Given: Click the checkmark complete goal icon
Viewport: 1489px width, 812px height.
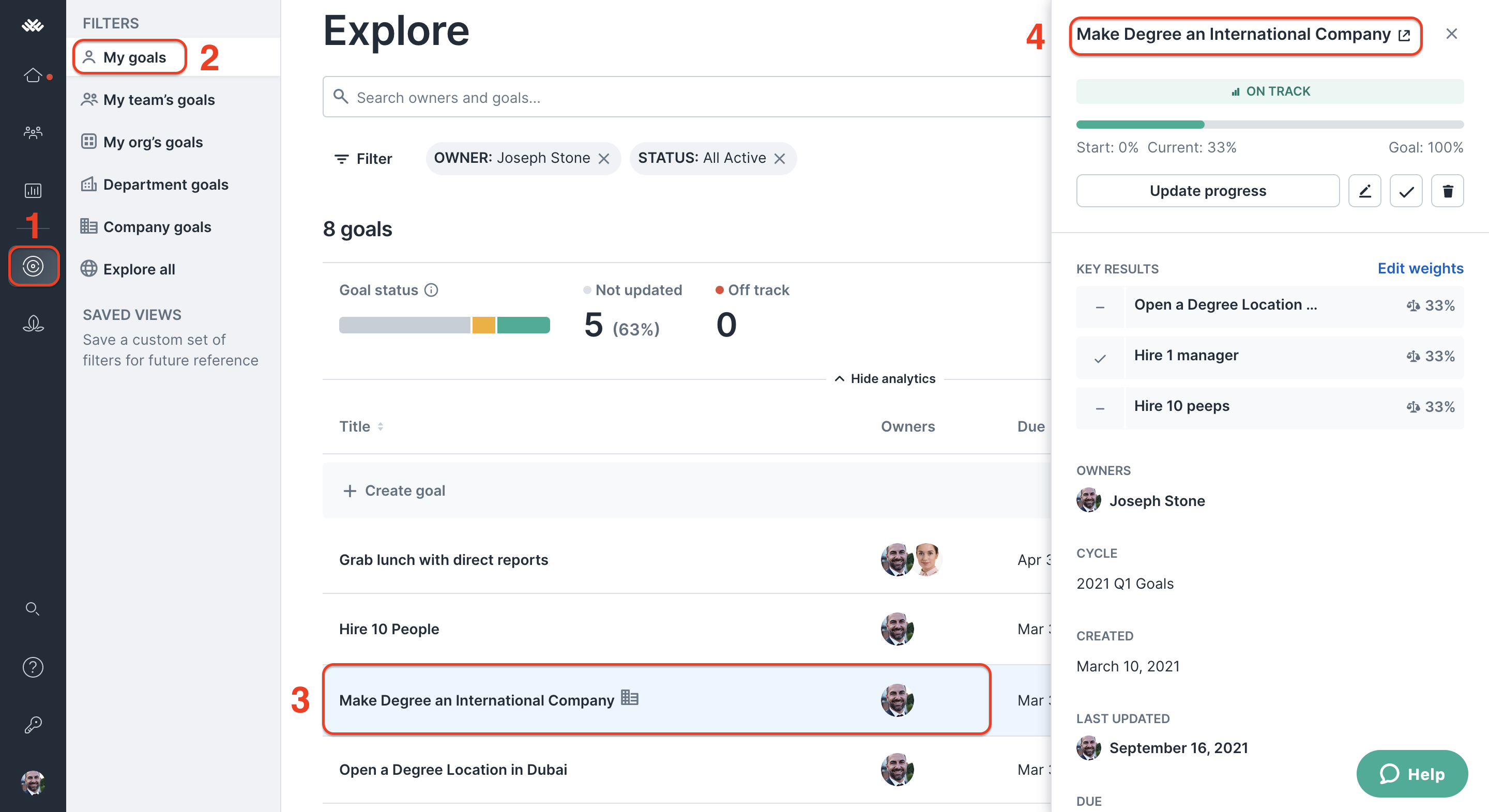Looking at the screenshot, I should 1406,191.
